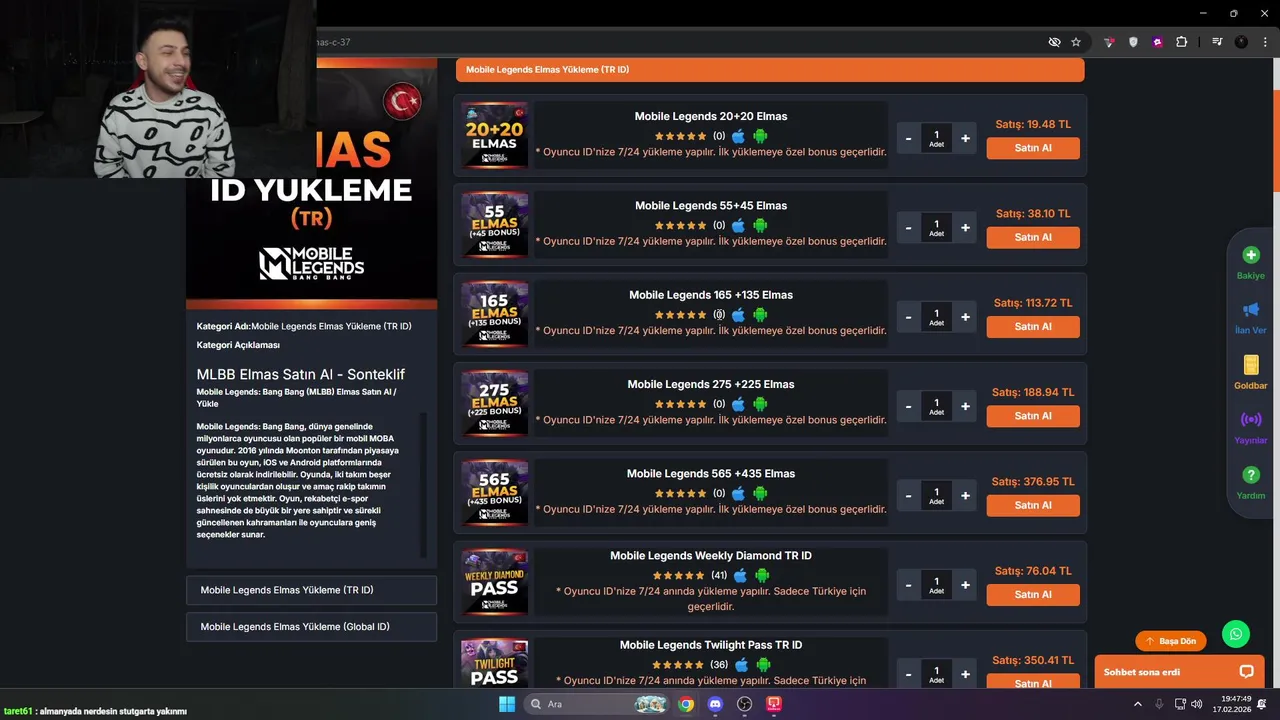Increase quantity for Weekly Diamond TR ID
Viewport: 1280px width, 720px height.
click(x=965, y=585)
